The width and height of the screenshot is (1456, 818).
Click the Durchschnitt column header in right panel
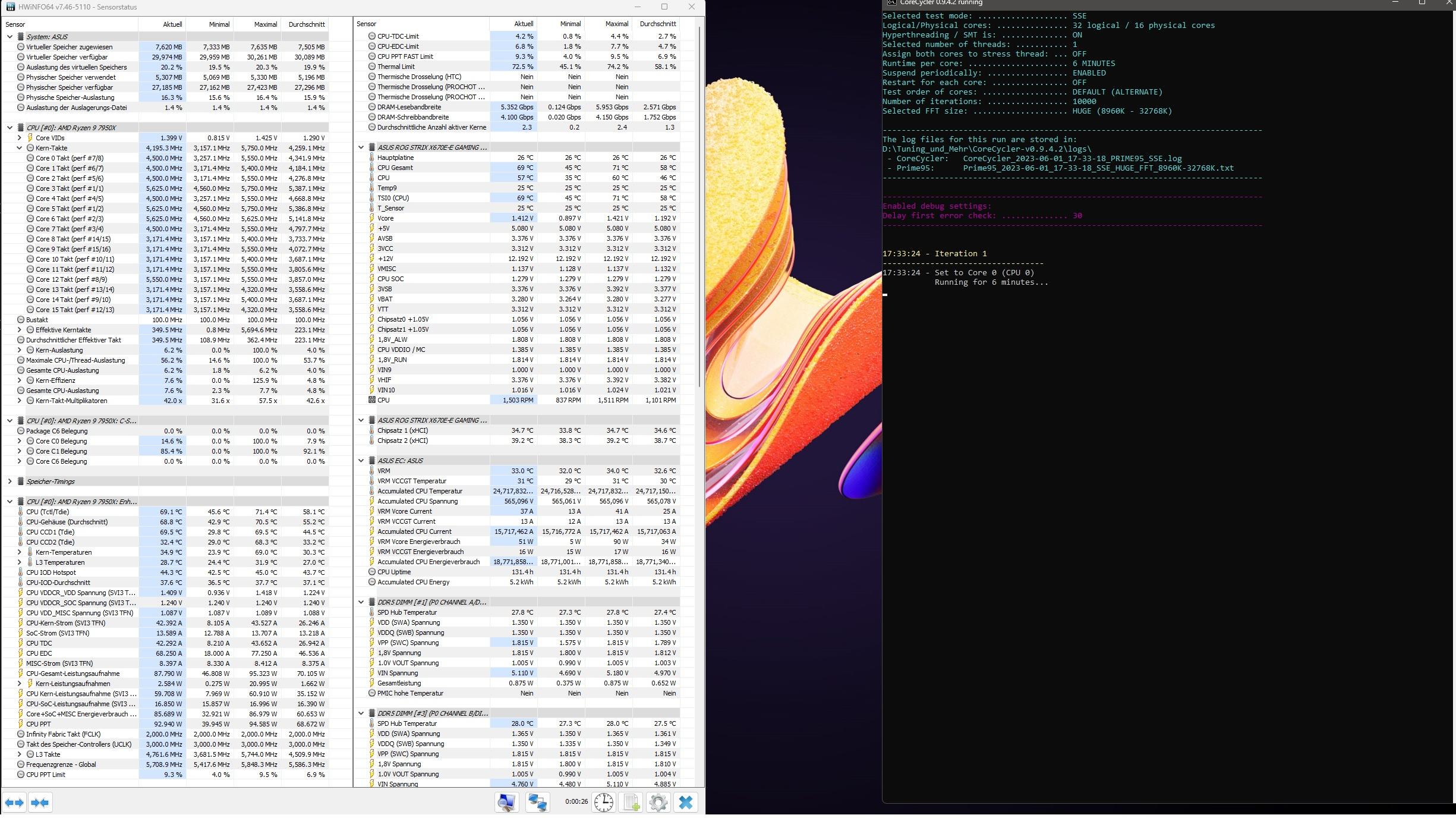(657, 24)
